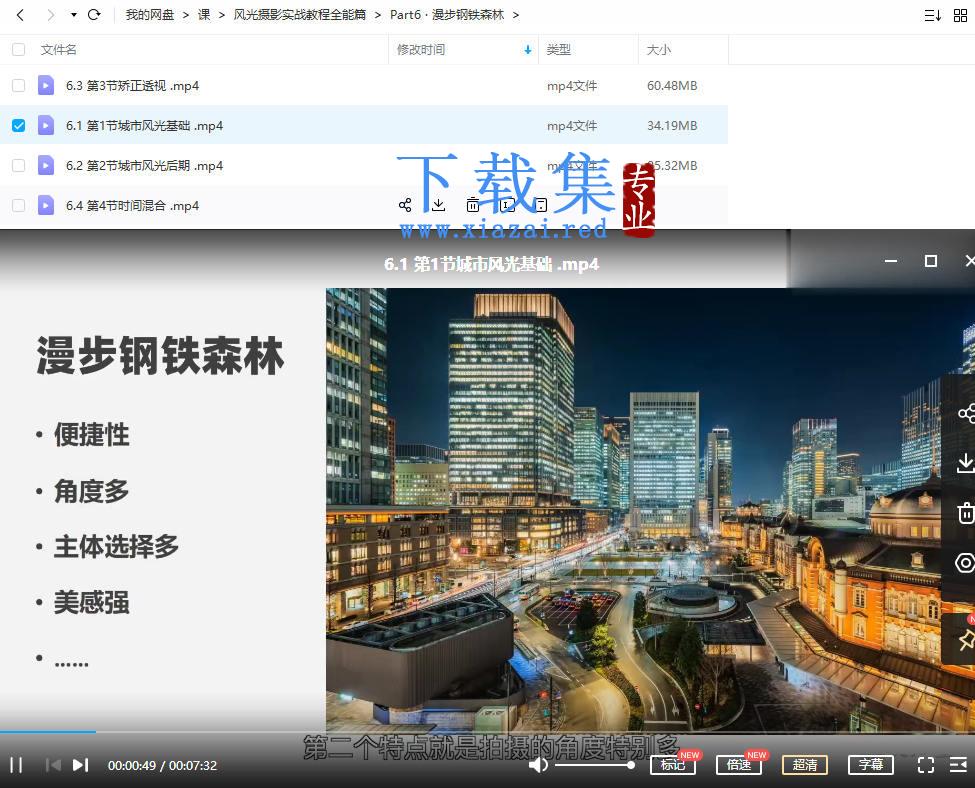Image resolution: width=975 pixels, height=788 pixels.
Task: Delete the video from player side panel
Action: pos(966,513)
